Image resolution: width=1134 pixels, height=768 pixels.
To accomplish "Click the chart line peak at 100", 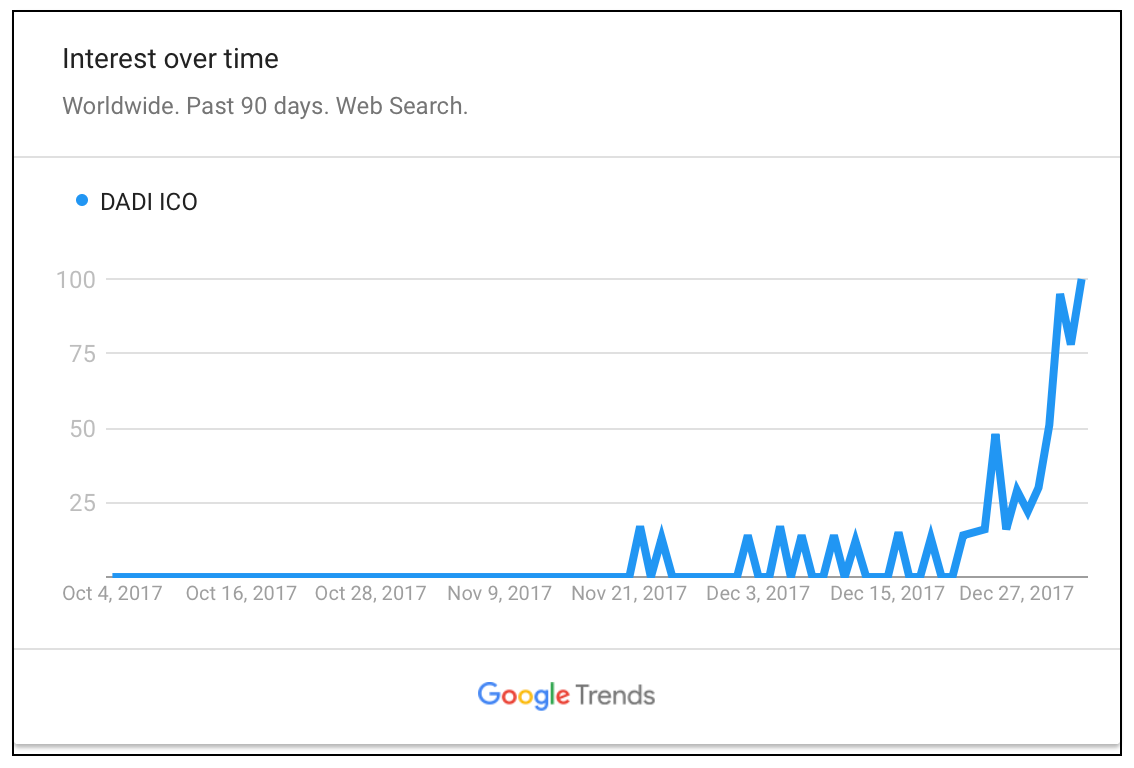I will coord(1082,281).
